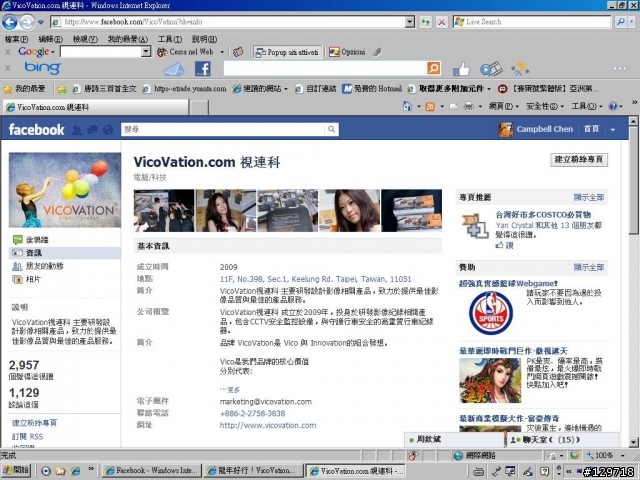640x480 pixels.
Task: Open the video film icon in Bing toolbar
Action: click(x=491, y=69)
